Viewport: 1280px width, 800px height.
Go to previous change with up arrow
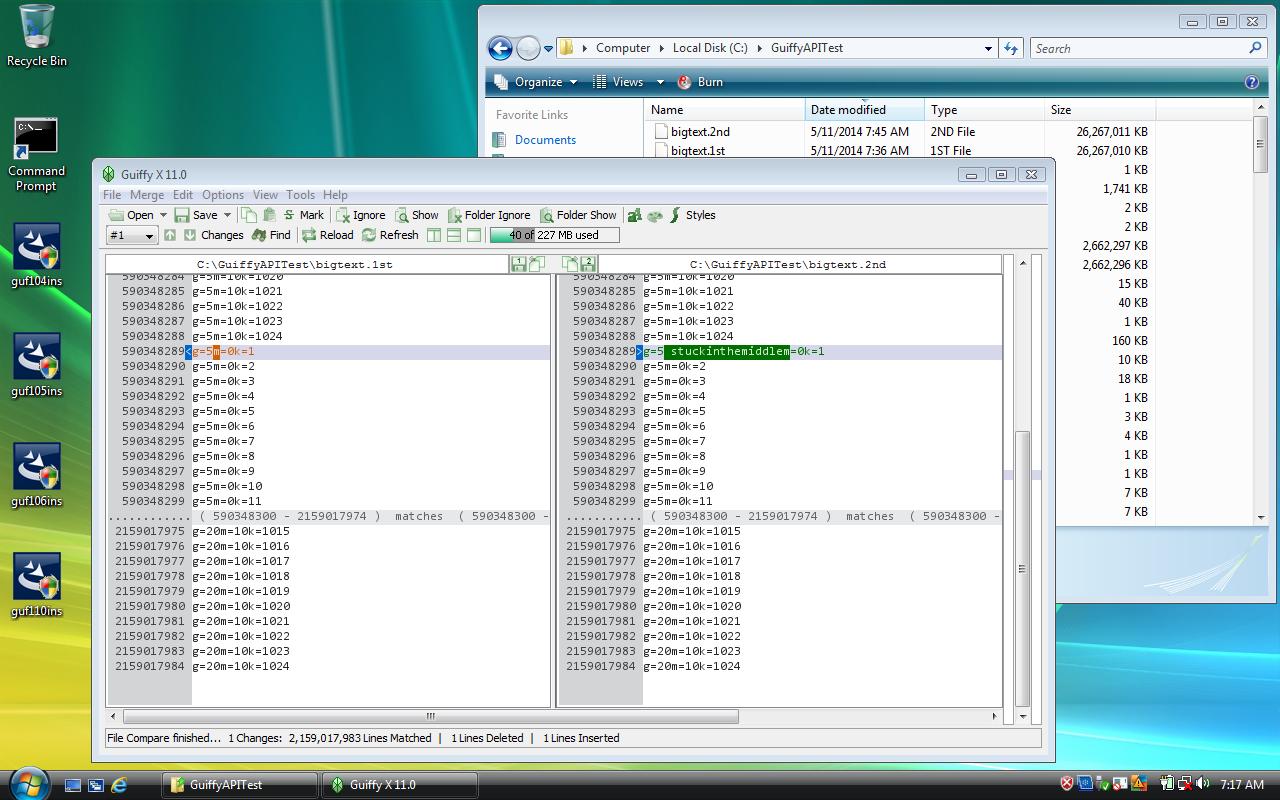[170, 235]
